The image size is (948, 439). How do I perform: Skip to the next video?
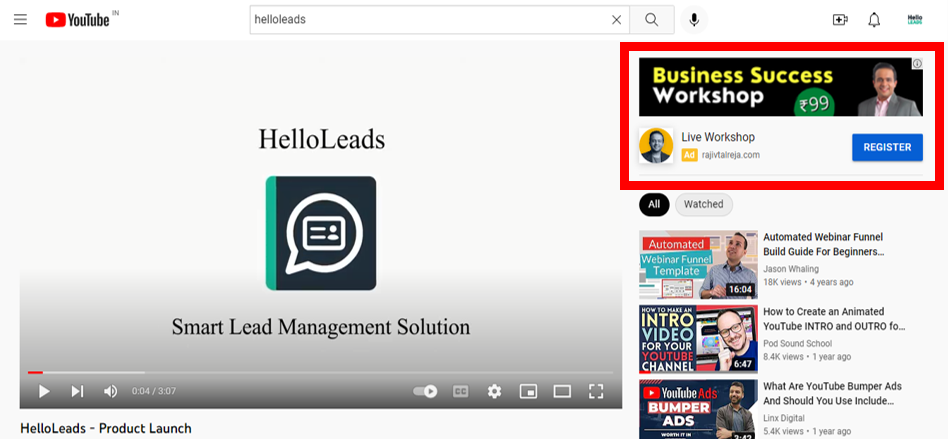pos(77,391)
